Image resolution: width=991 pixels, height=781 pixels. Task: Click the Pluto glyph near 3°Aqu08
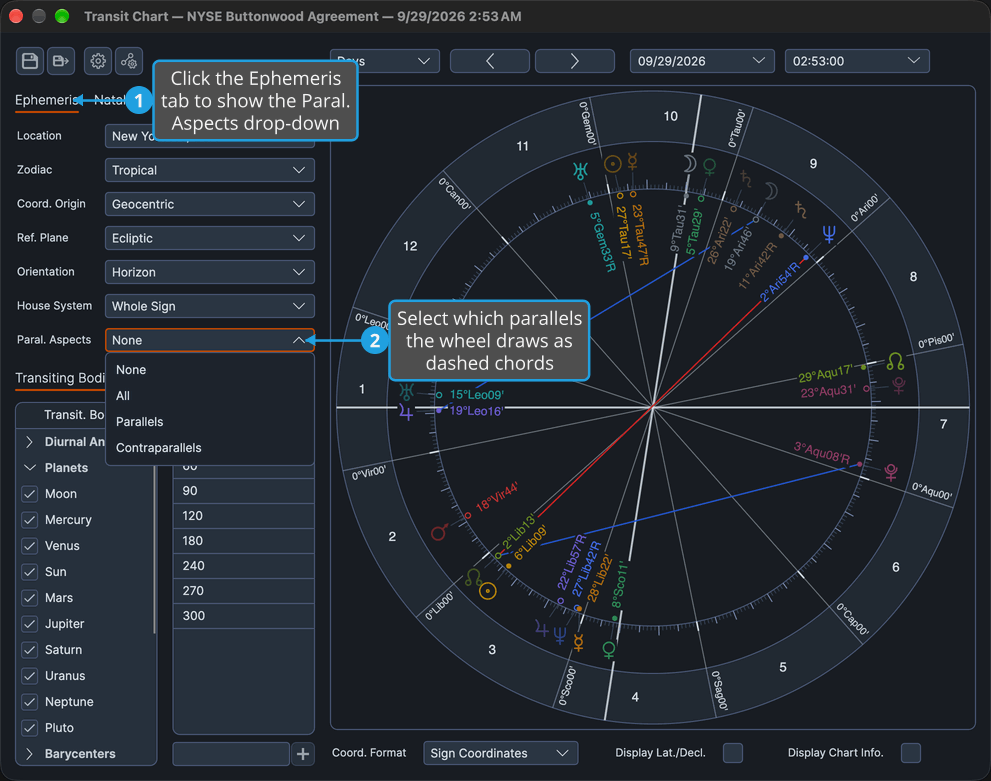point(891,472)
